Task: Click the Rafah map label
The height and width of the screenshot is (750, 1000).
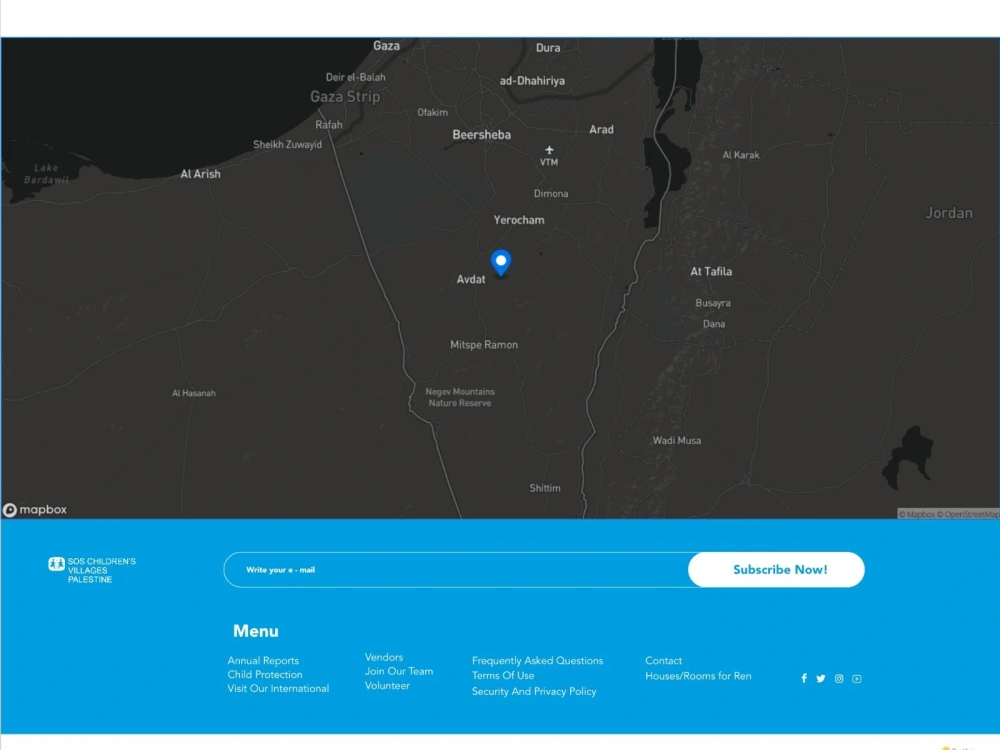Action: (x=328, y=125)
